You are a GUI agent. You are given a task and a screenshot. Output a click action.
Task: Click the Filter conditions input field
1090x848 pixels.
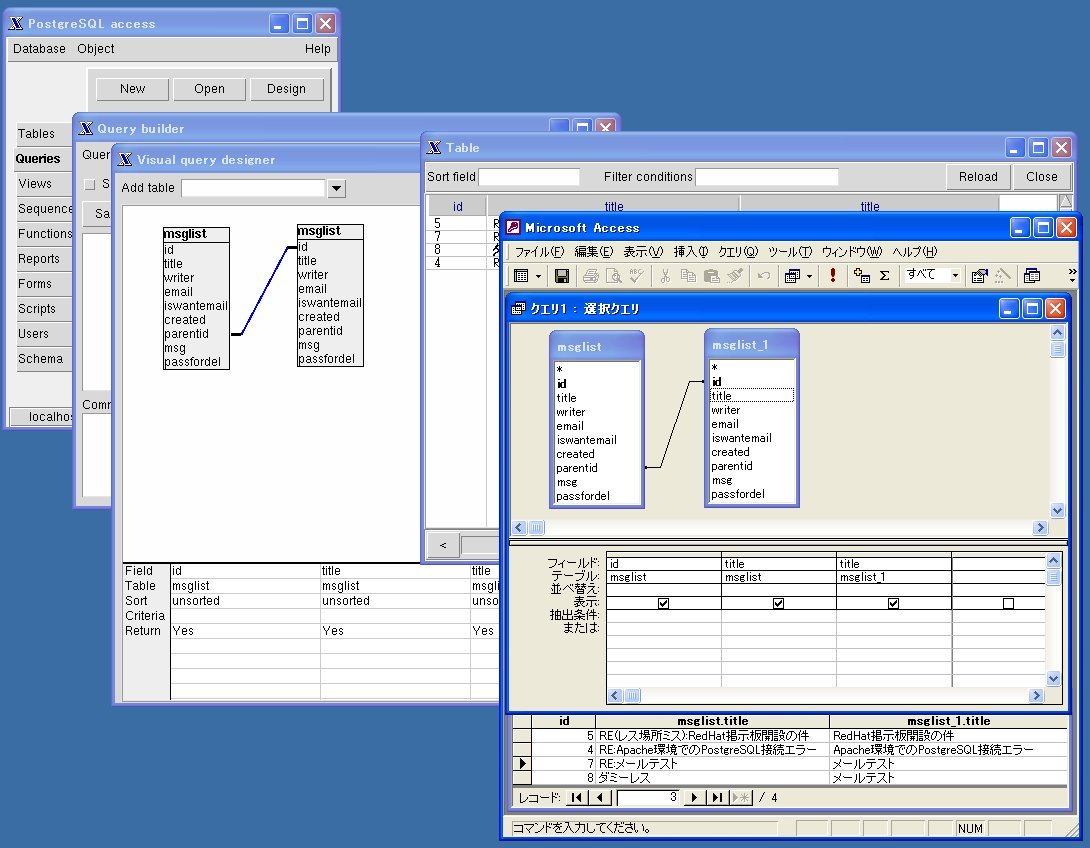(x=767, y=177)
